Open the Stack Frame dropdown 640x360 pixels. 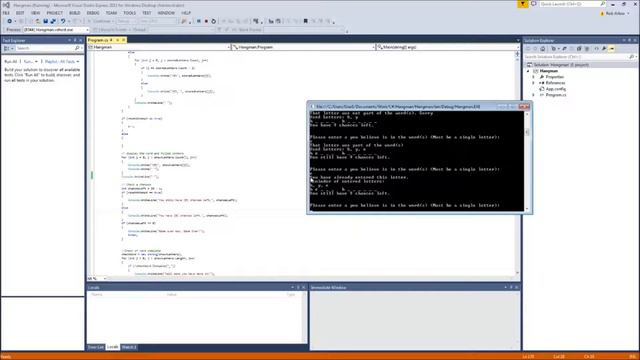(x=305, y=30)
